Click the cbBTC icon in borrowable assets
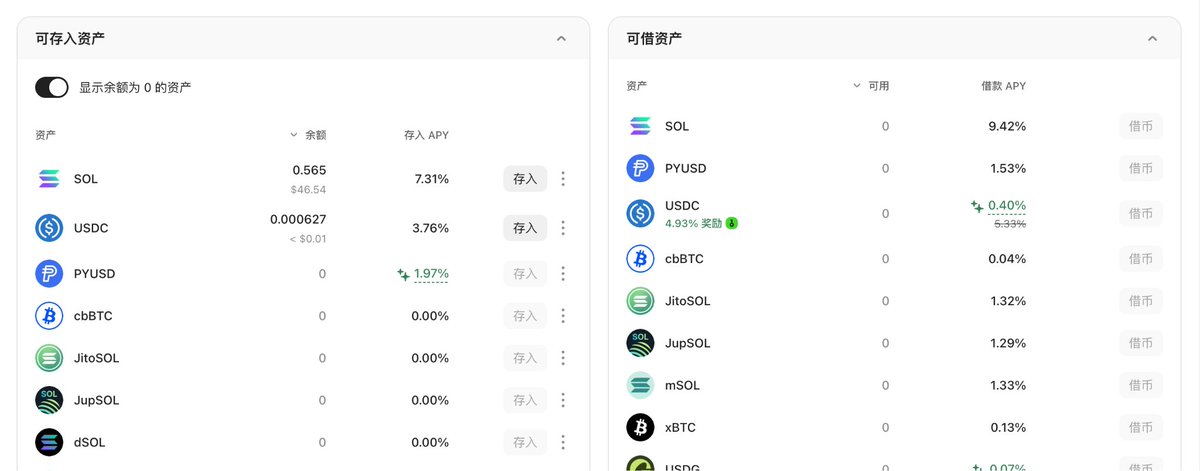Image resolution: width=1200 pixels, height=471 pixels. (x=640, y=259)
